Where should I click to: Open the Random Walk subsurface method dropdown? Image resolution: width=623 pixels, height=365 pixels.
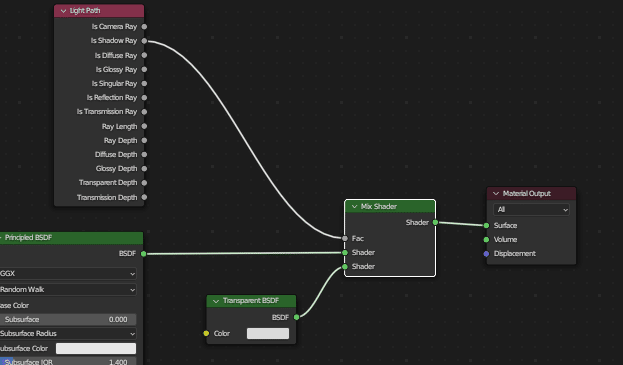coord(68,290)
